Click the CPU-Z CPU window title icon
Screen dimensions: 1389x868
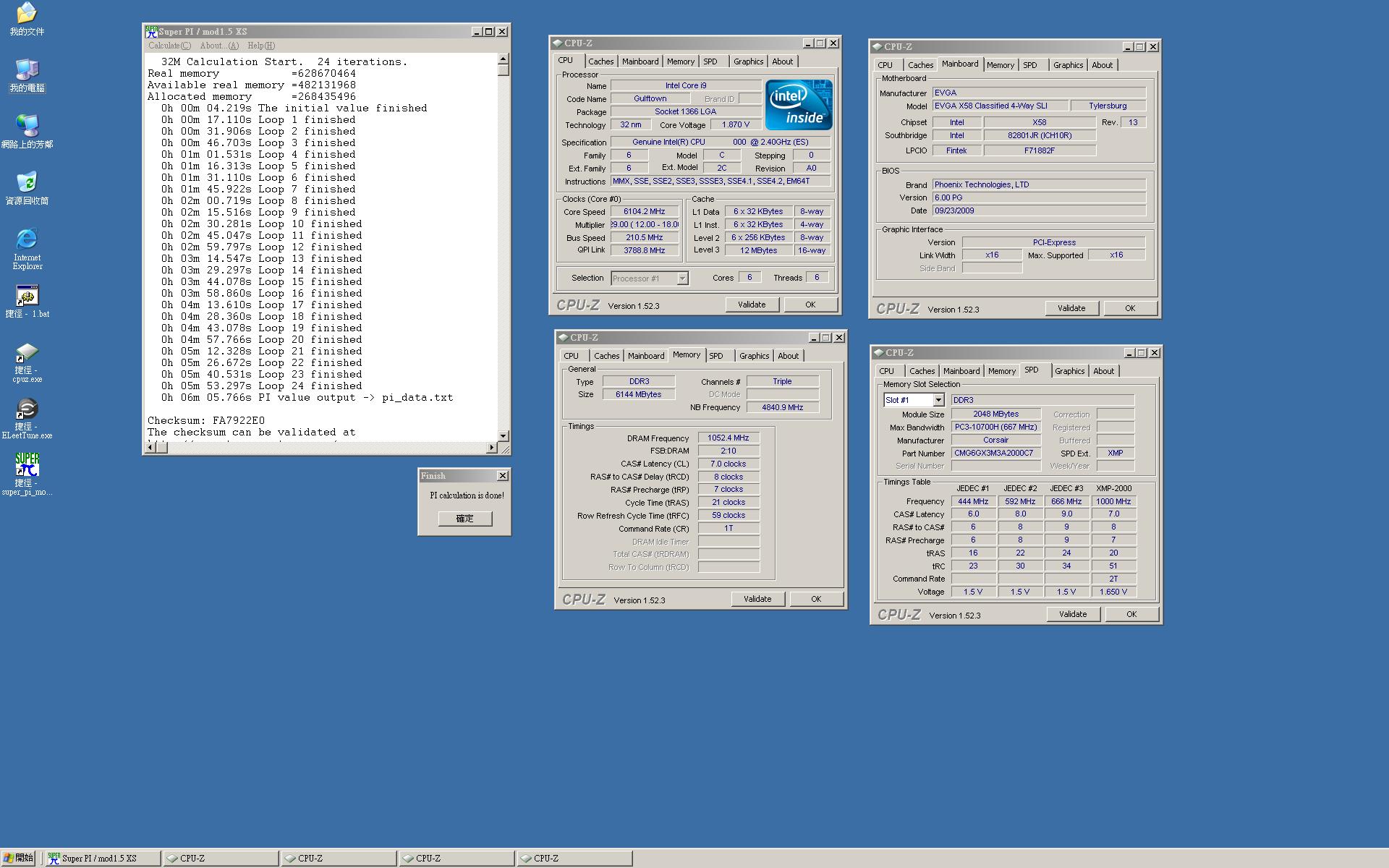click(557, 43)
